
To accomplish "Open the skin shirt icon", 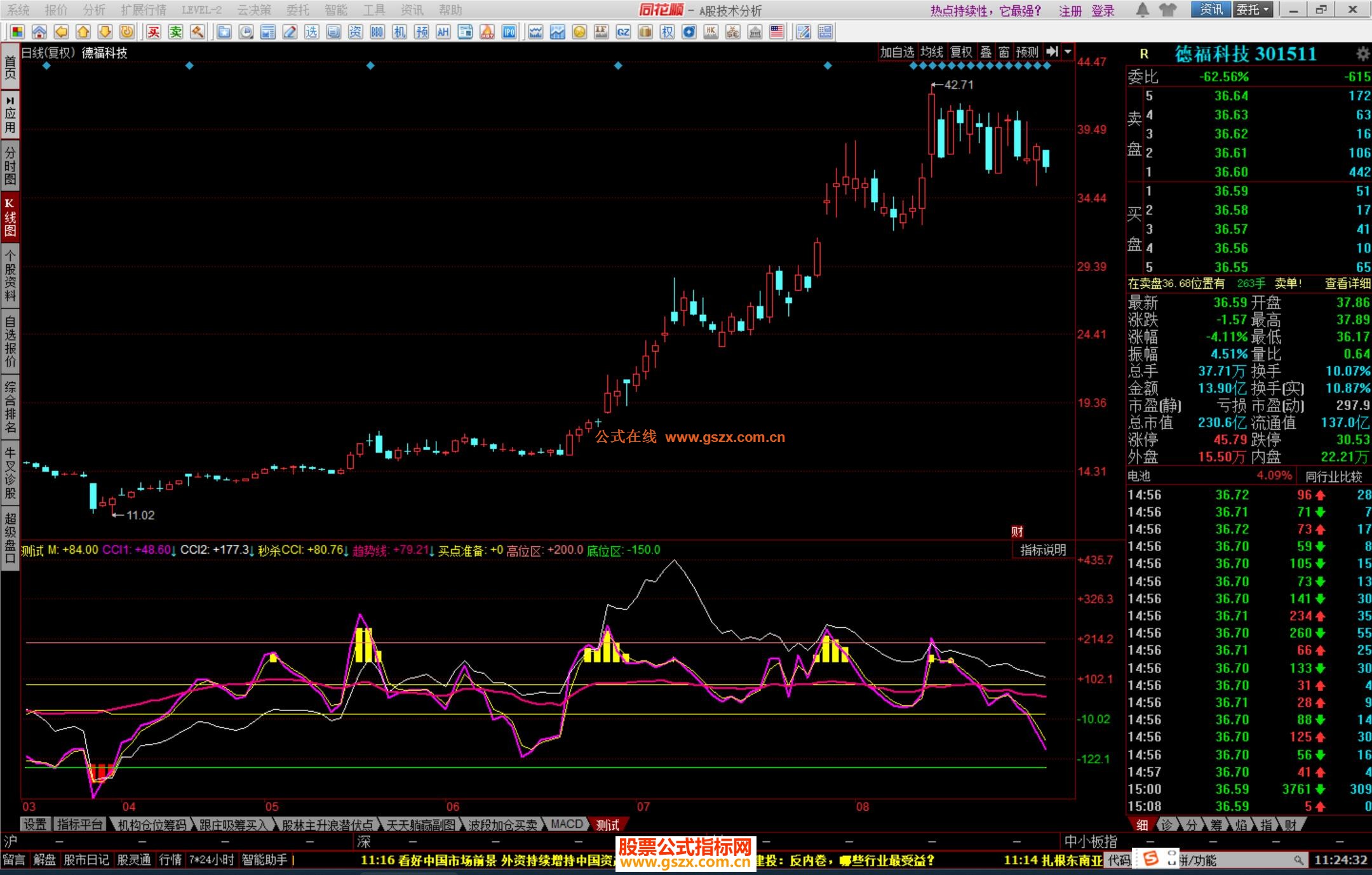I will coord(1167,10).
